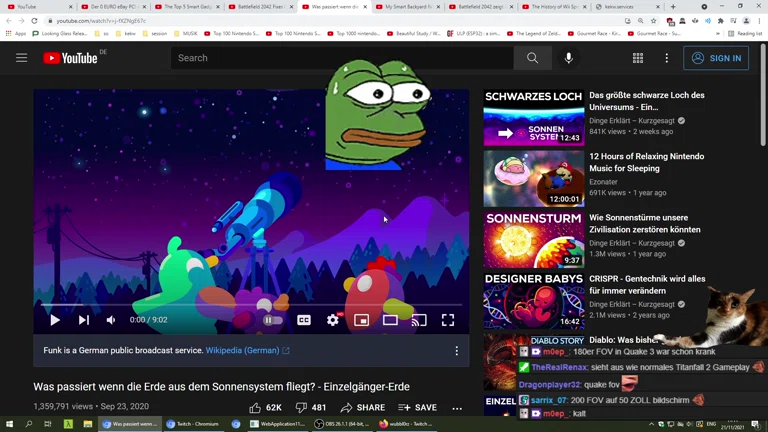Seek on the video progress bar
This screenshot has height=432, width=768.
tap(251, 305)
